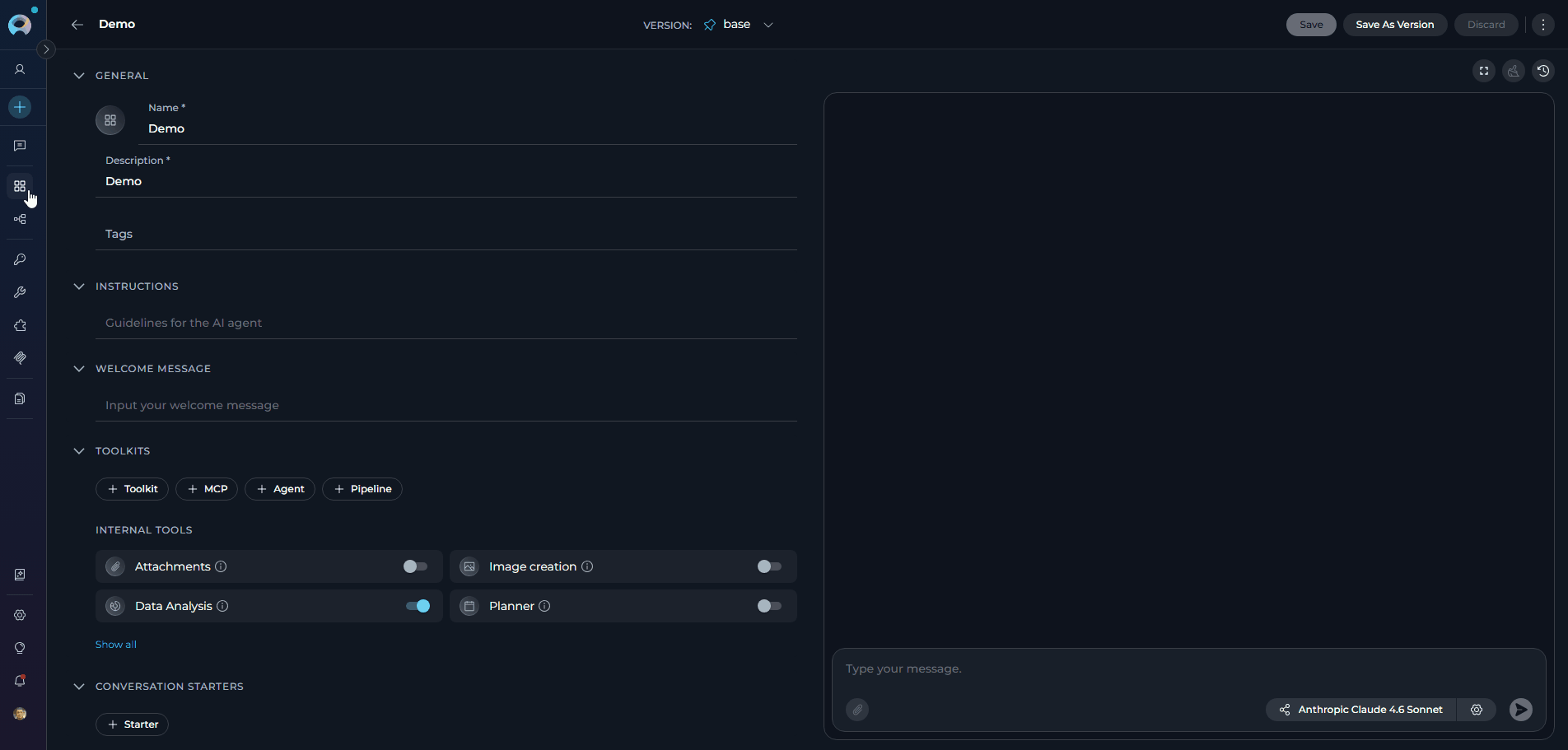Click the instructions guidelines field
Screen dimensions: 1568x750
point(446,323)
